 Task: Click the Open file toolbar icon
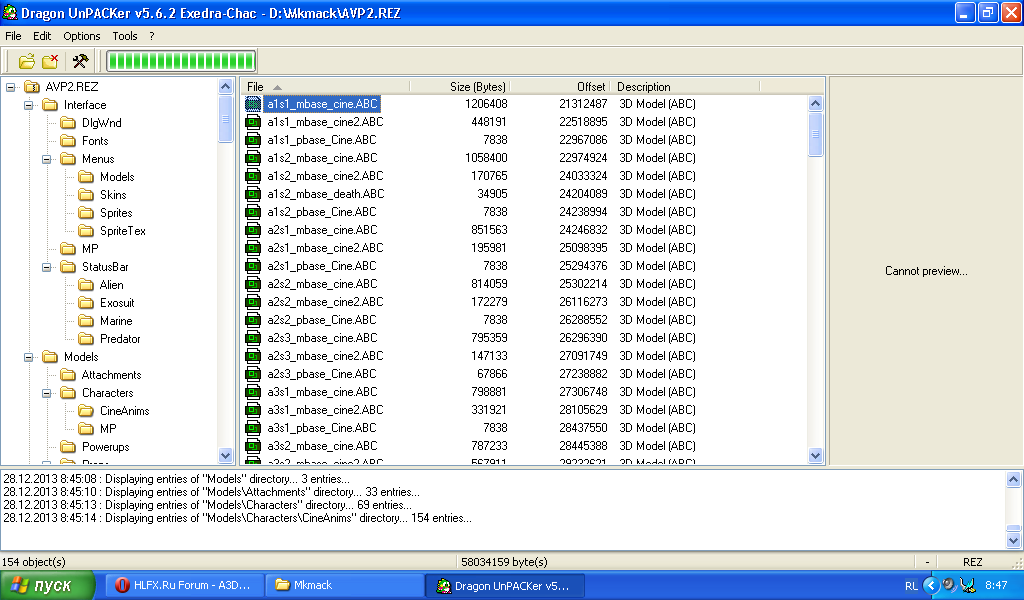pyautogui.click(x=26, y=61)
